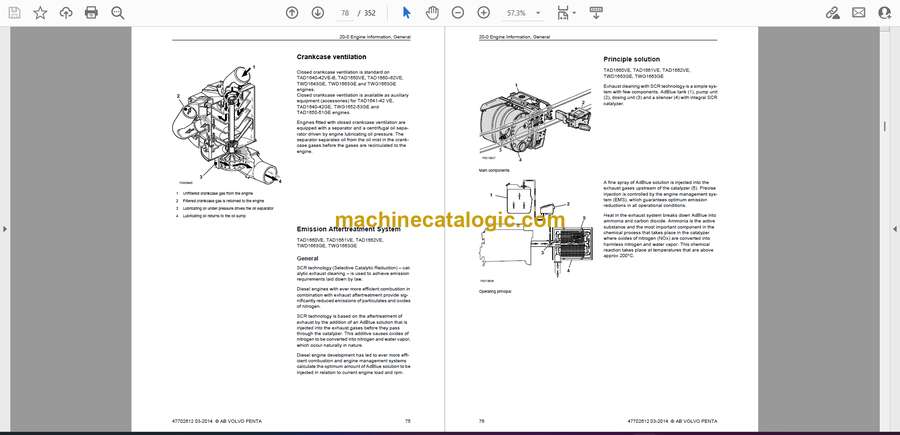Expand the page fit options arrow

click(574, 13)
